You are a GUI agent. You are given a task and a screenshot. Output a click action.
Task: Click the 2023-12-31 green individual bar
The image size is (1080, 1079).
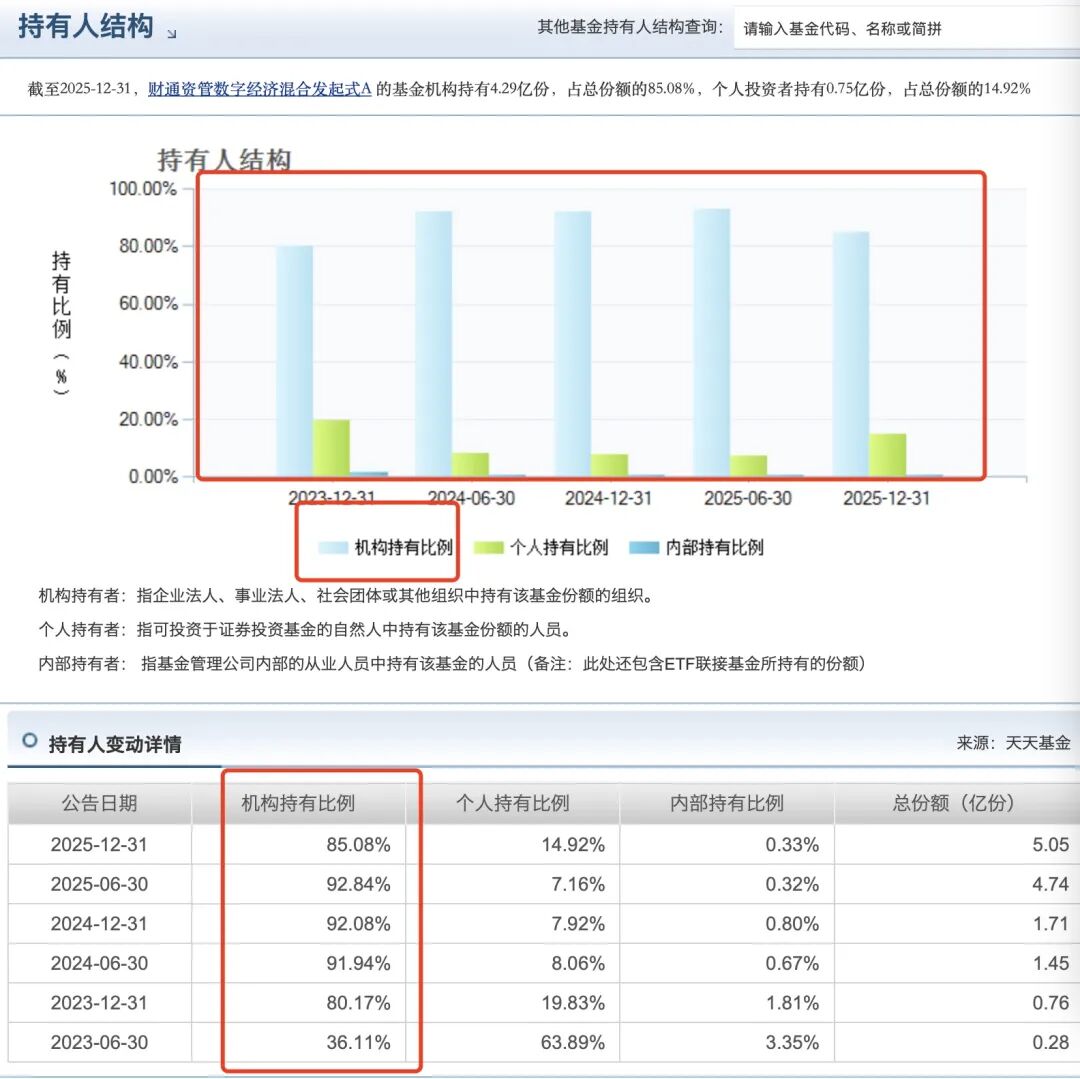[331, 448]
